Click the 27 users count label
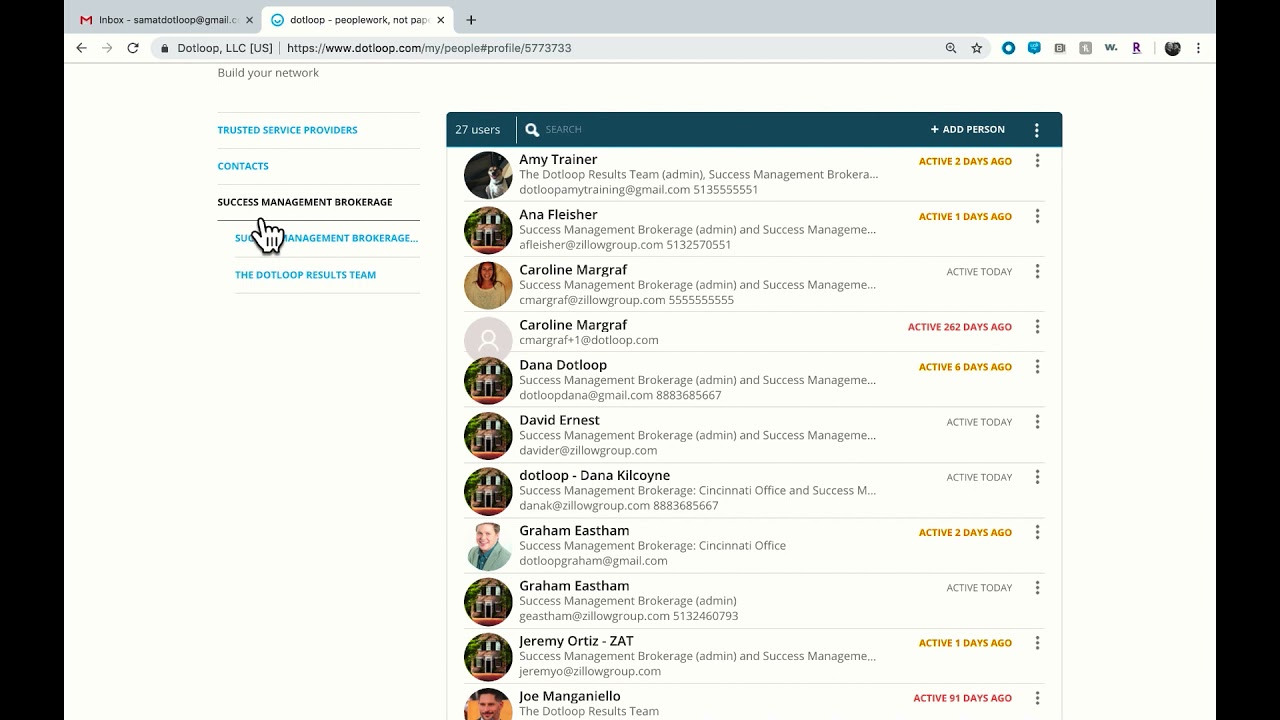Image resolution: width=1280 pixels, height=720 pixels. click(477, 130)
